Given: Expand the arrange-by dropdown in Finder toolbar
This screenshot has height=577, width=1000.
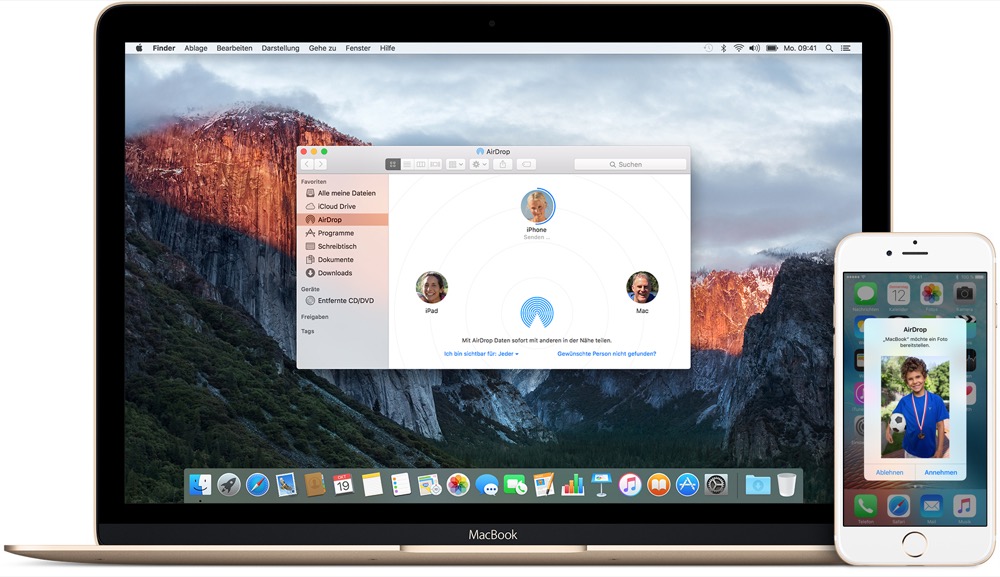Looking at the screenshot, I should 455,164.
